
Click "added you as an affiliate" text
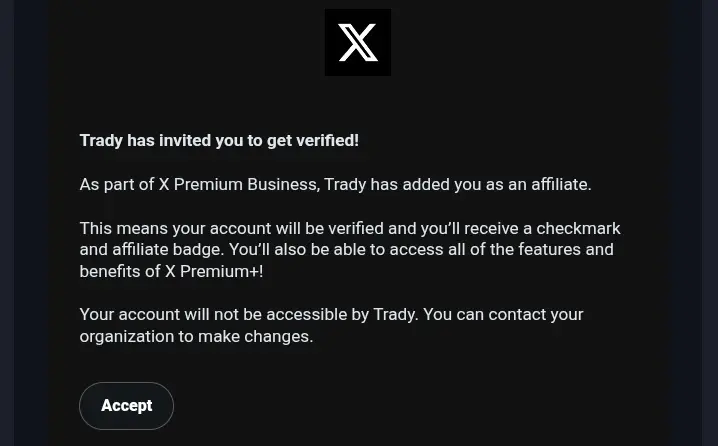pyautogui.click(x=500, y=185)
